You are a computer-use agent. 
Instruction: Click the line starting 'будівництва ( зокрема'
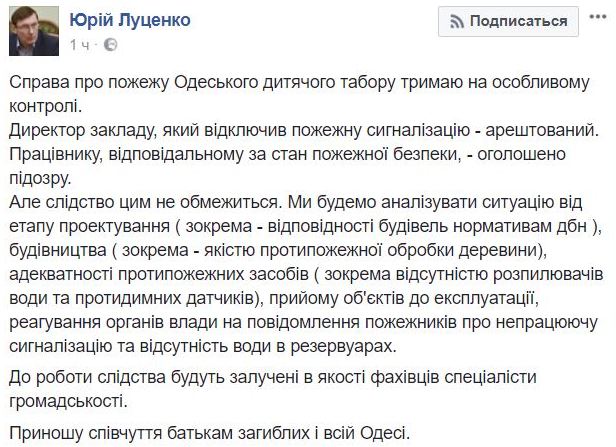pyautogui.click(x=278, y=251)
